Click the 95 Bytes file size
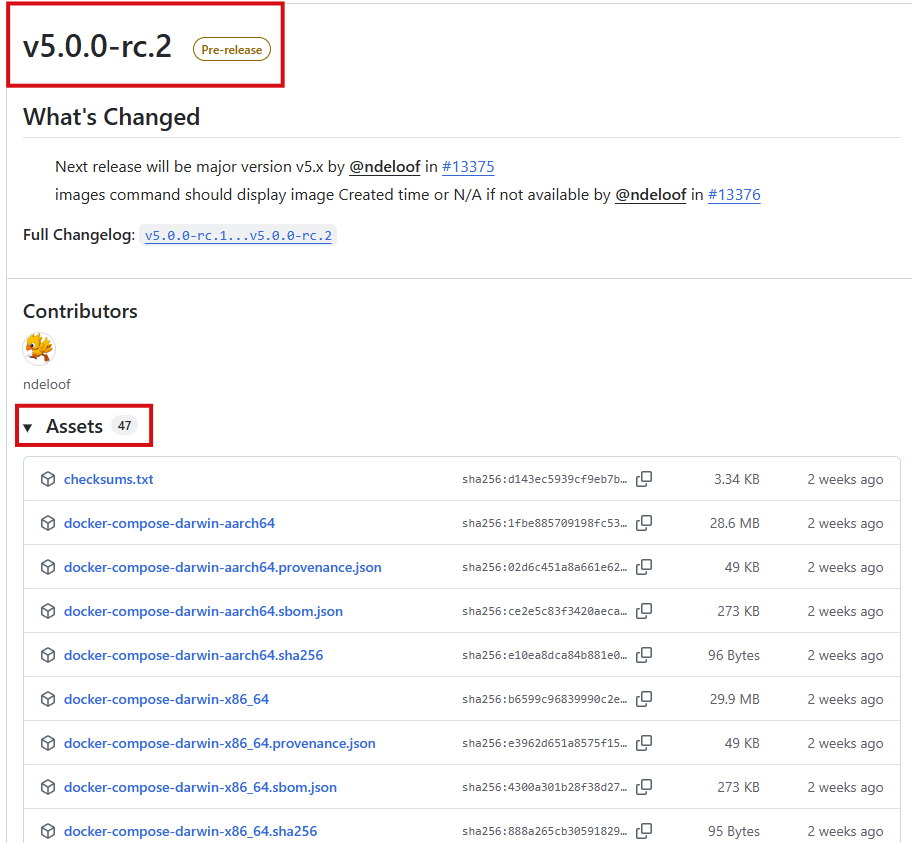This screenshot has height=843, width=912. [734, 831]
